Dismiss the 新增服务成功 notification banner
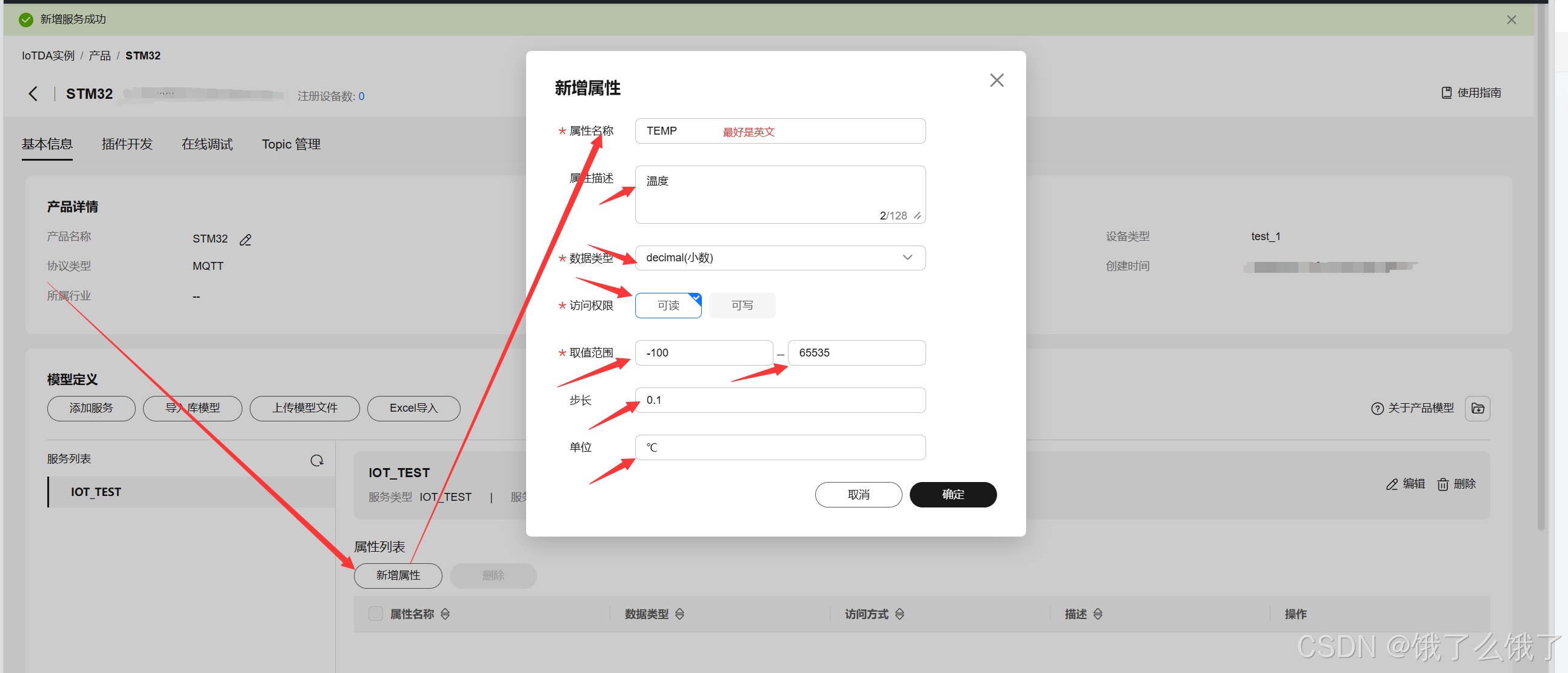This screenshot has width=1568, height=673. pos(1512,19)
